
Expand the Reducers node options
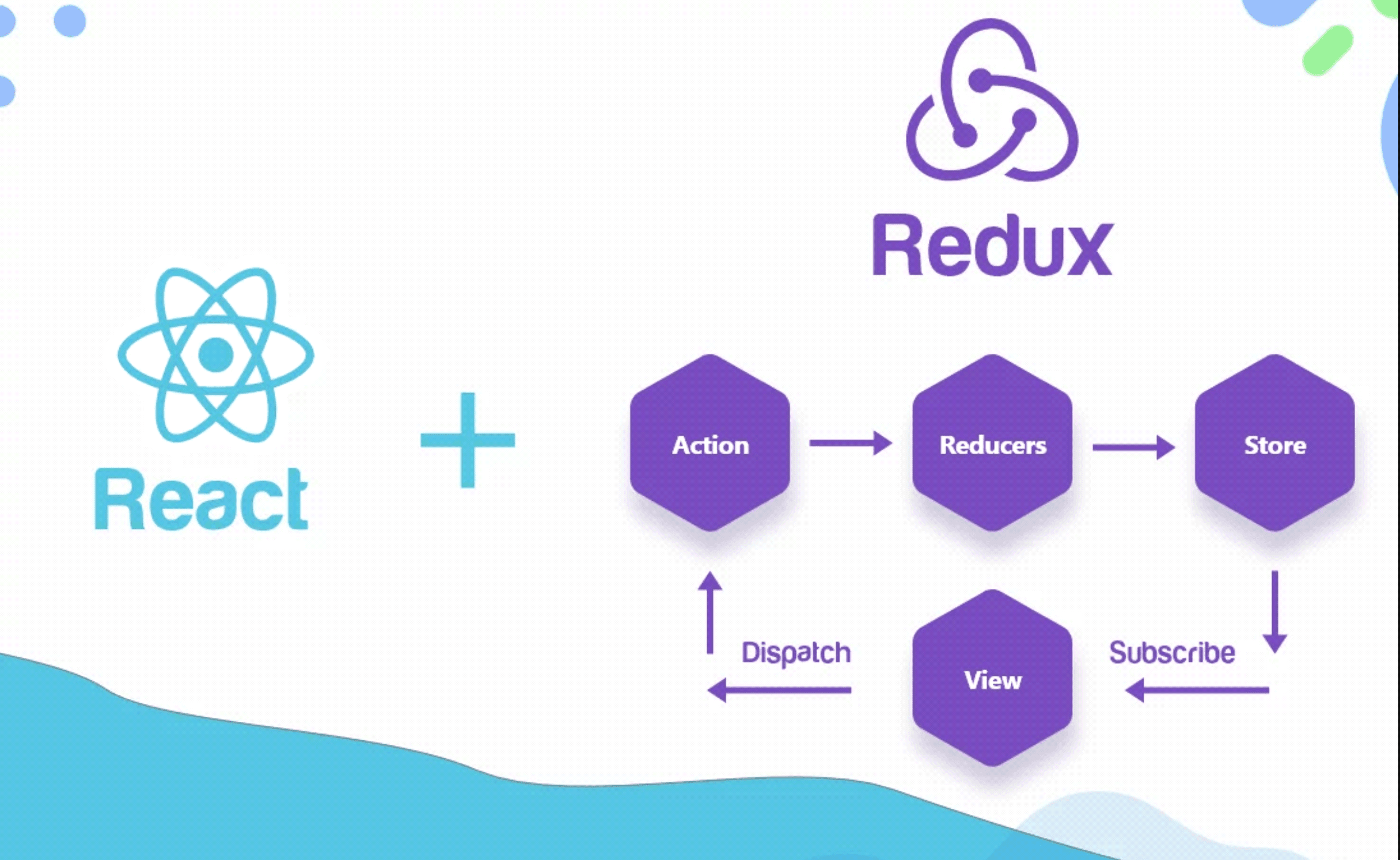point(990,445)
